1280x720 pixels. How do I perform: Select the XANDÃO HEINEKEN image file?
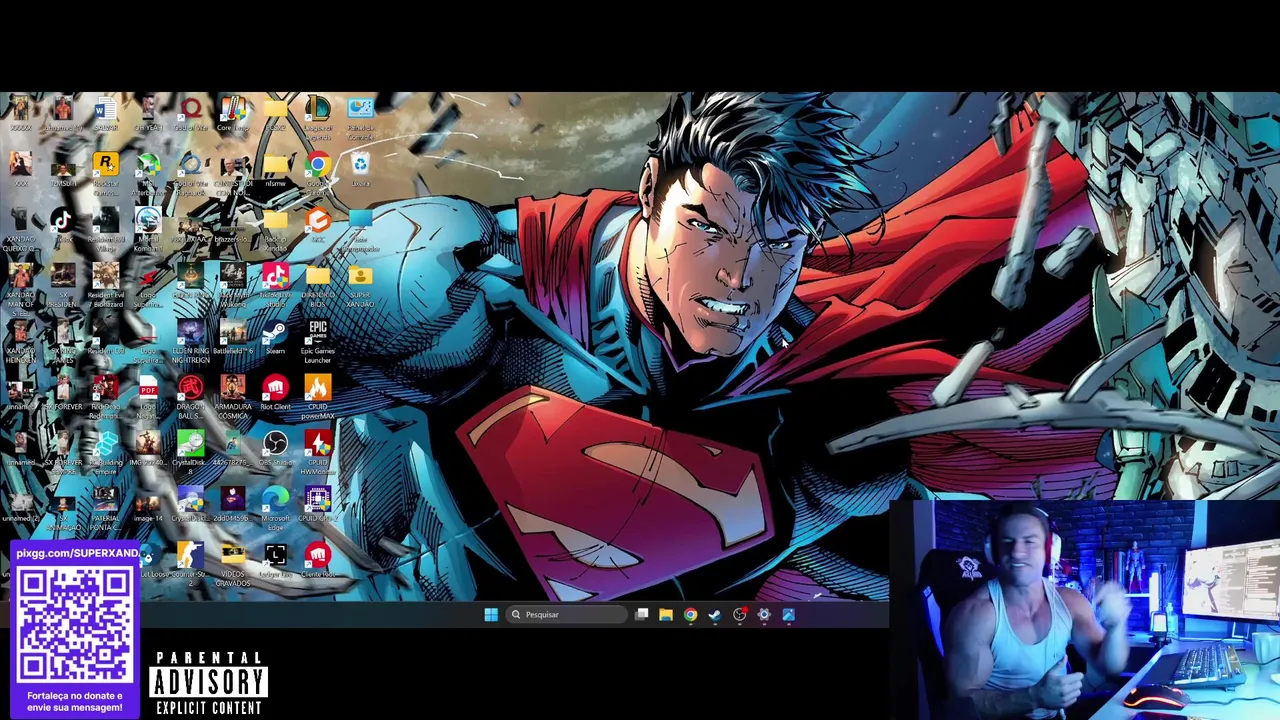[20, 342]
